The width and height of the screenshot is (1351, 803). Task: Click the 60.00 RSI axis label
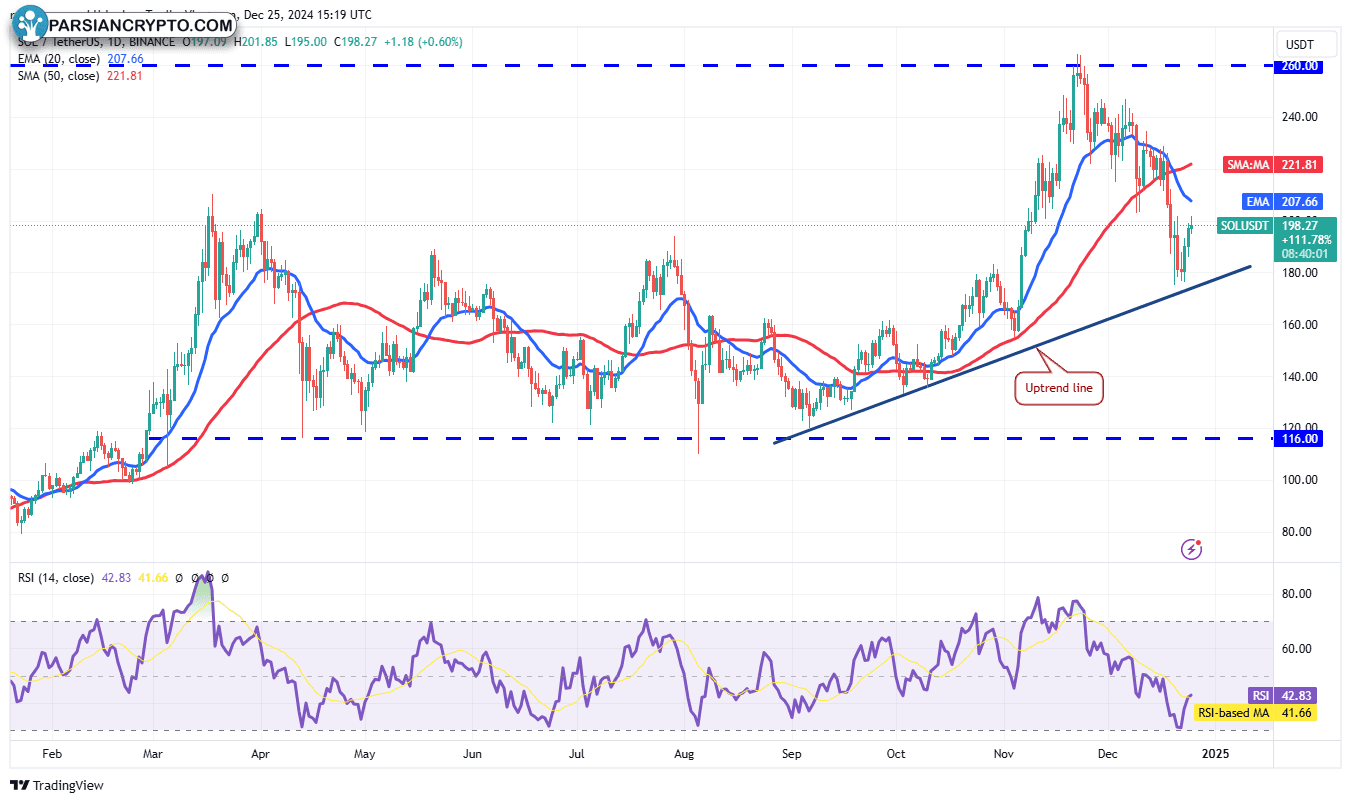click(1298, 649)
